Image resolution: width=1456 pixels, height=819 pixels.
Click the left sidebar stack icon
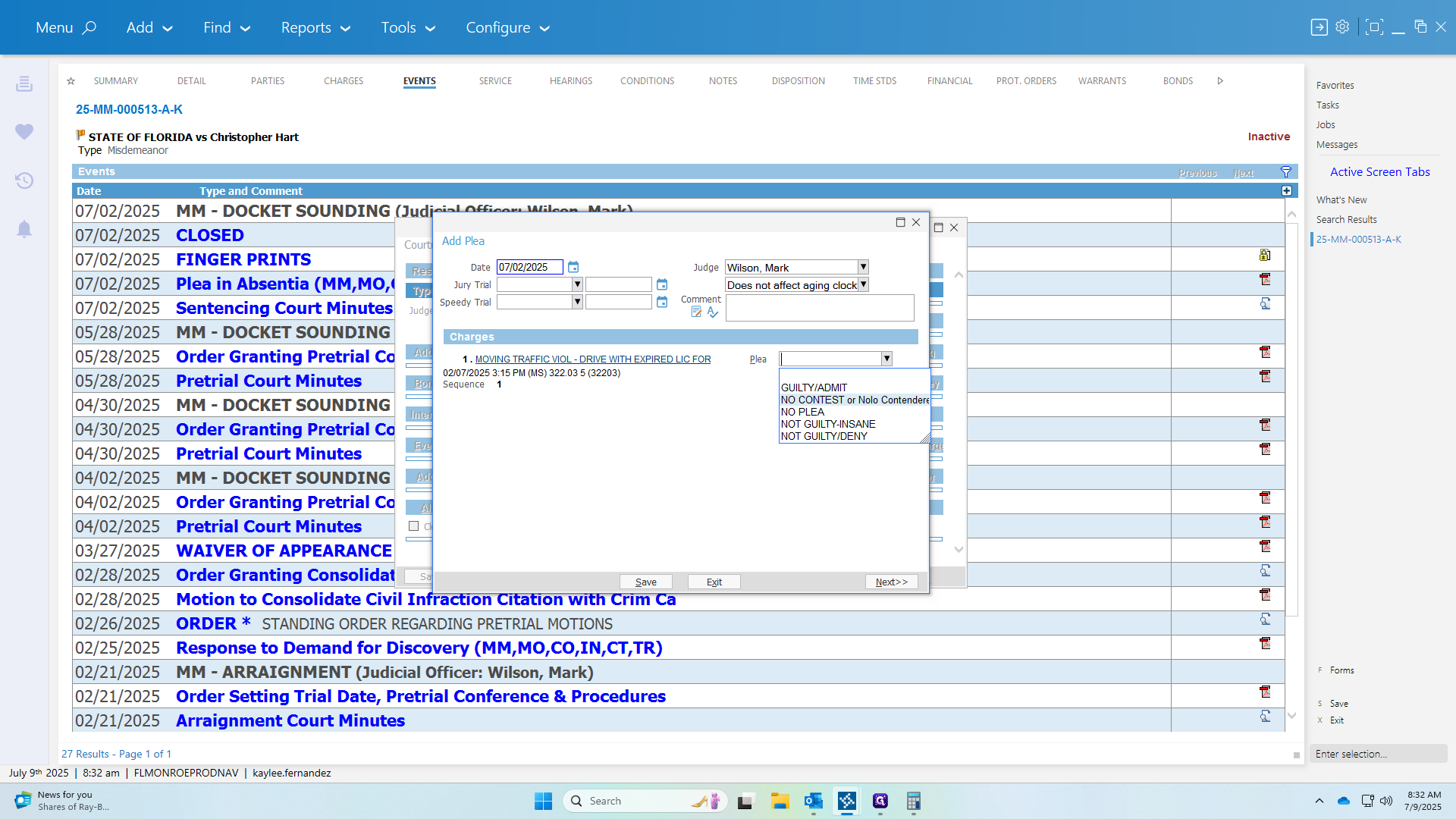(24, 83)
